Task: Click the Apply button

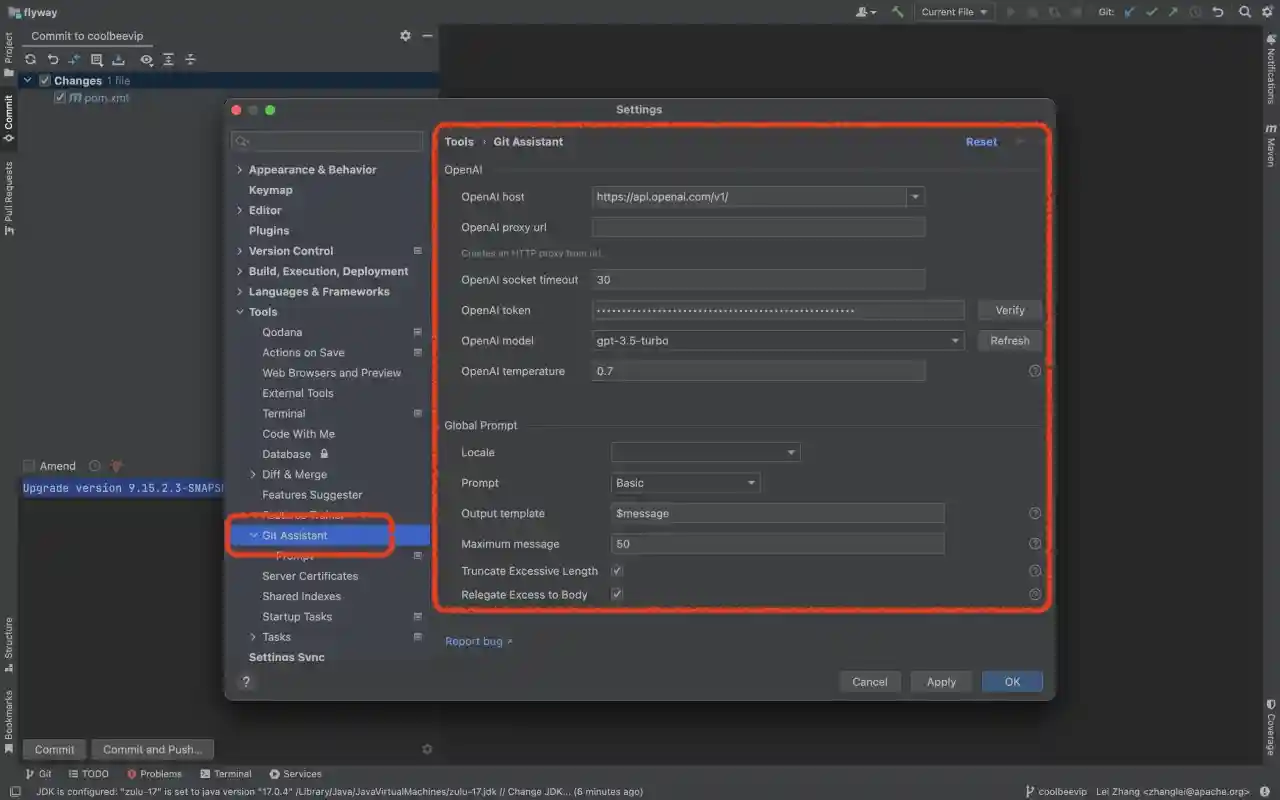Action: coord(940,682)
